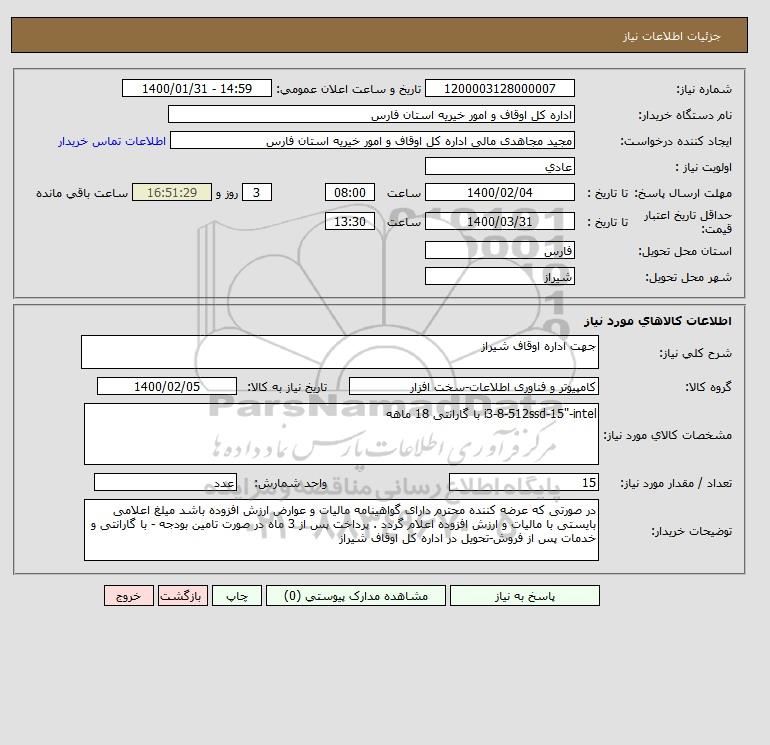The width and height of the screenshot is (770, 745).
Task: Click the label 'ایجاد کننده درخواست:'
Action: click(676, 141)
